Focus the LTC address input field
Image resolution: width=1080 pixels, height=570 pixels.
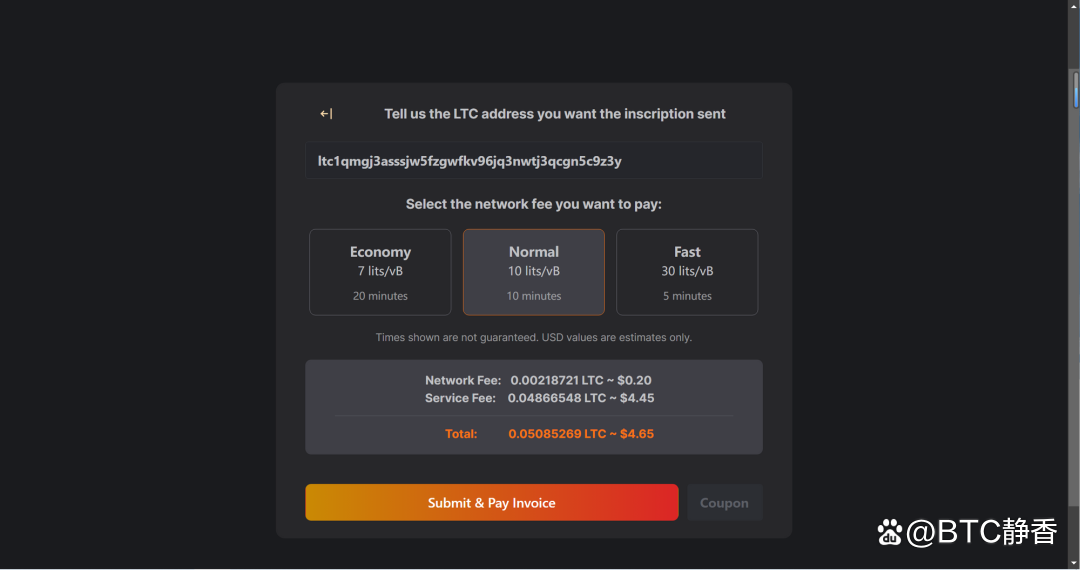click(534, 161)
